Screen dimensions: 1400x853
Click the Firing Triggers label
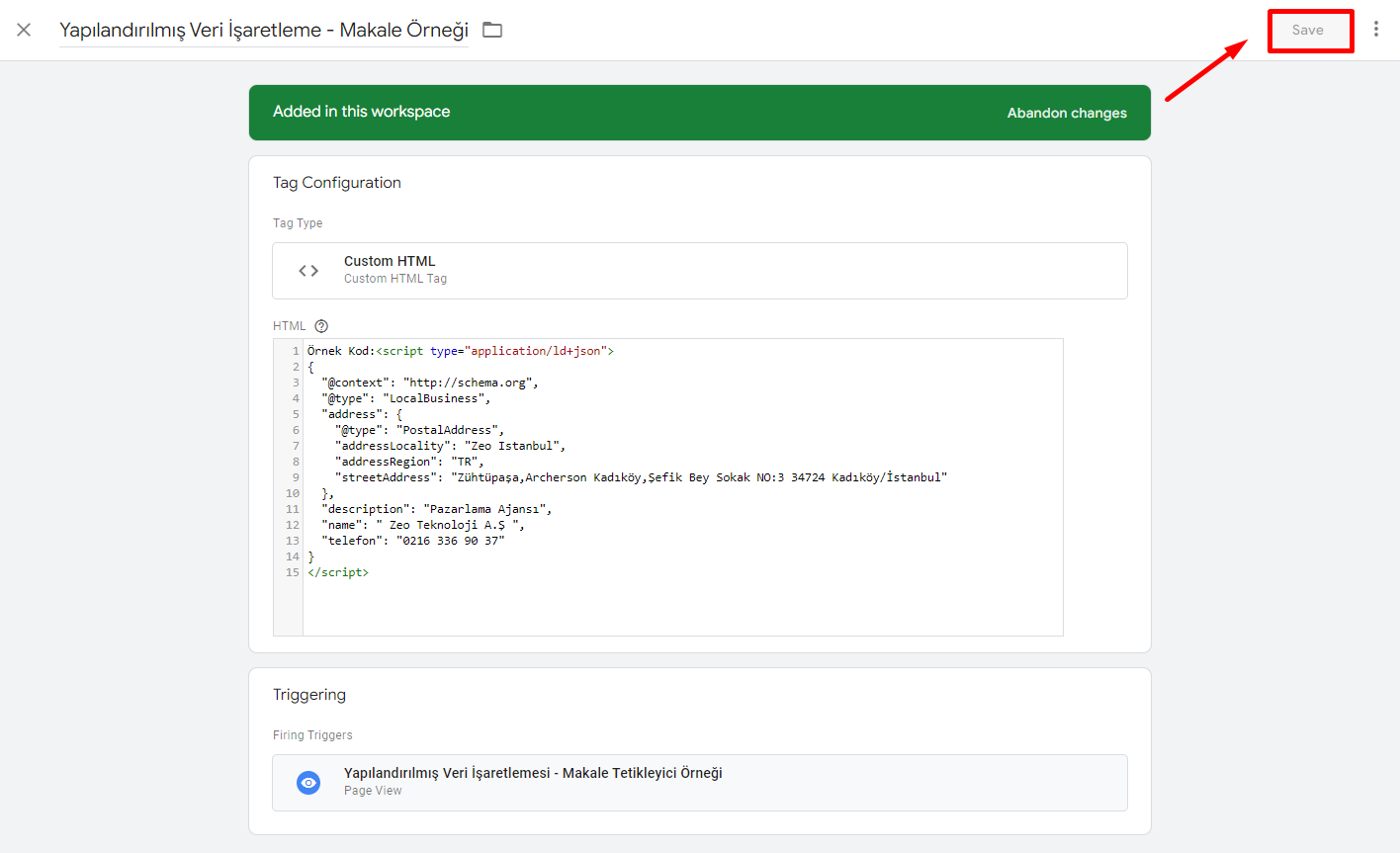point(312,735)
